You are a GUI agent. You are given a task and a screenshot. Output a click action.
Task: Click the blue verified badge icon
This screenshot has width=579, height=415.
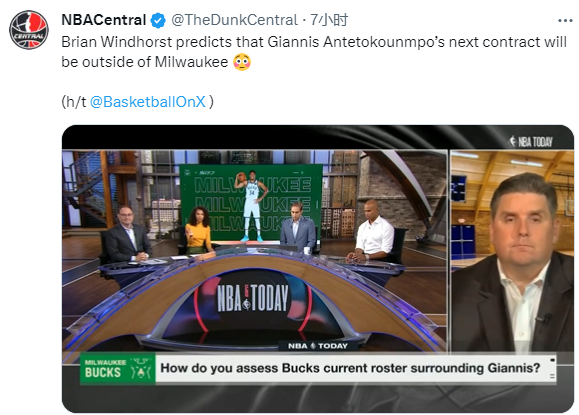pyautogui.click(x=158, y=20)
